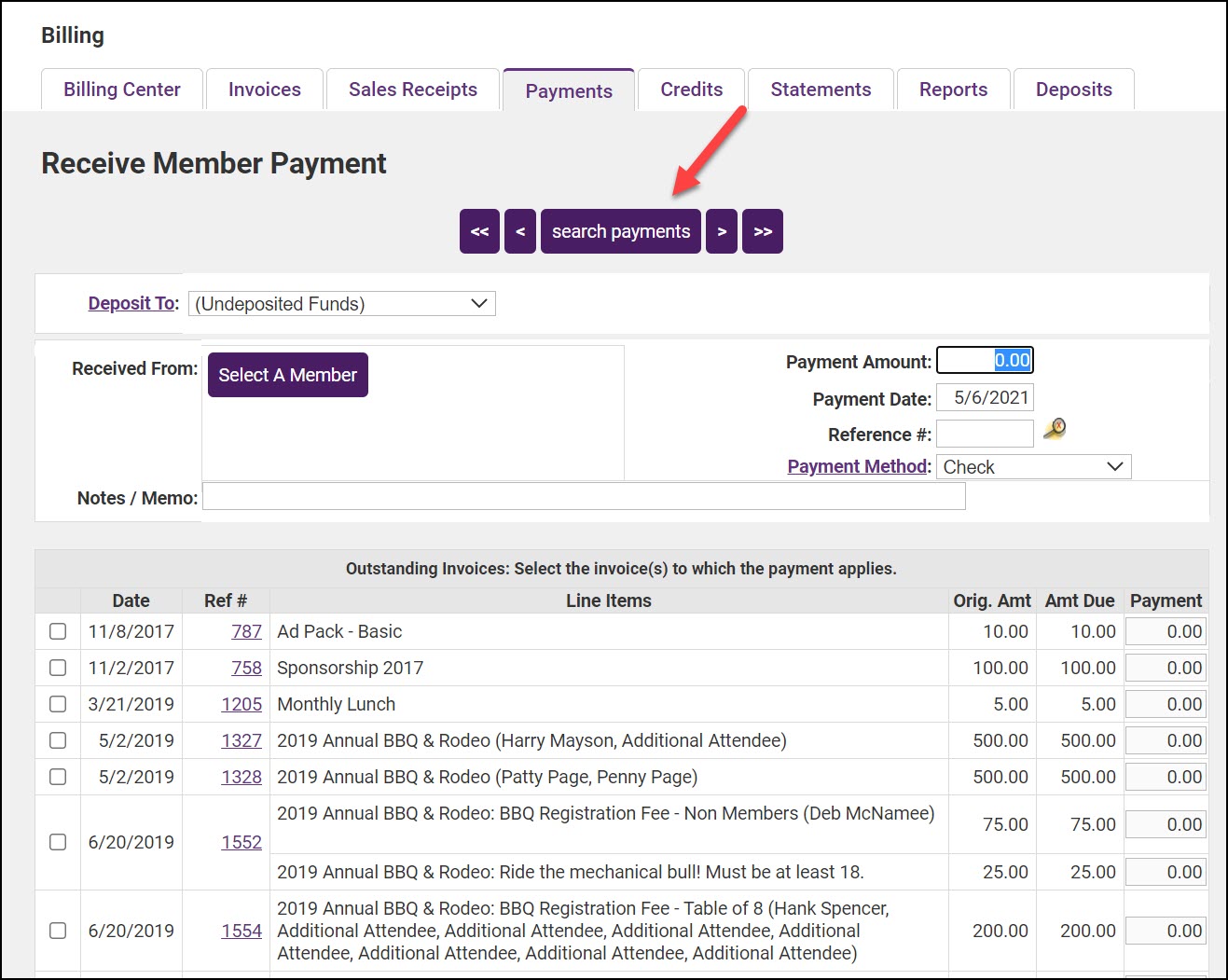Viewport: 1228px width, 980px height.
Task: Open invoice reference 787 link
Action: click(x=246, y=631)
